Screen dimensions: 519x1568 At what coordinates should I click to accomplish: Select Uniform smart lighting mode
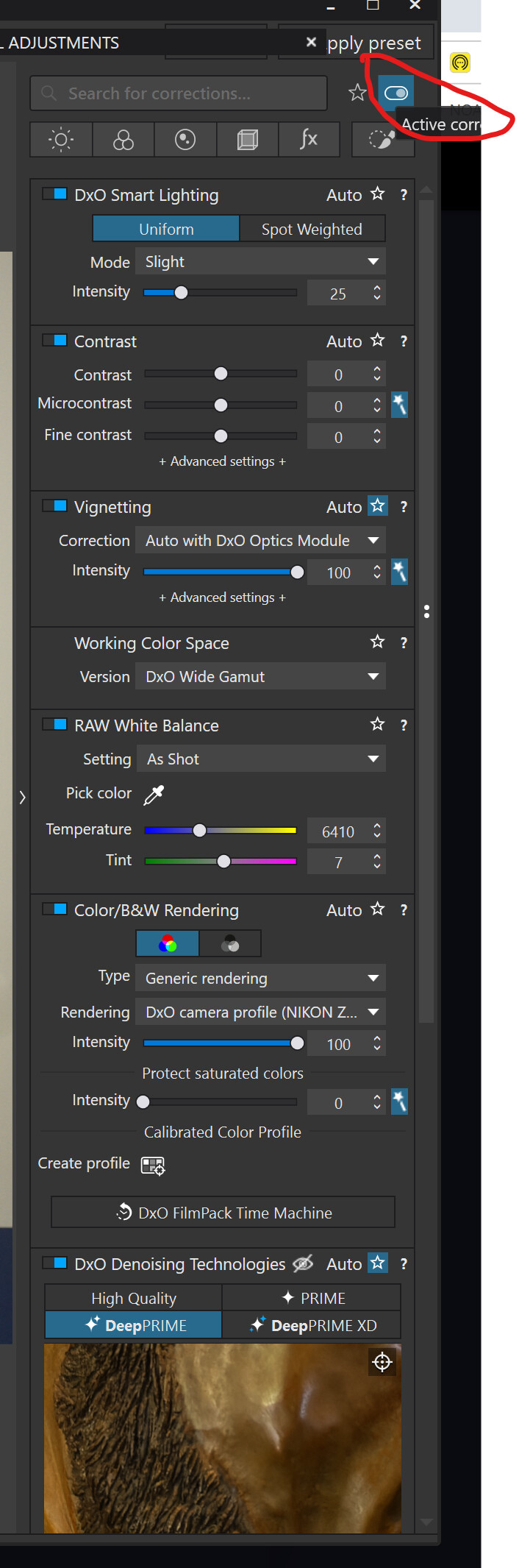pyautogui.click(x=166, y=229)
